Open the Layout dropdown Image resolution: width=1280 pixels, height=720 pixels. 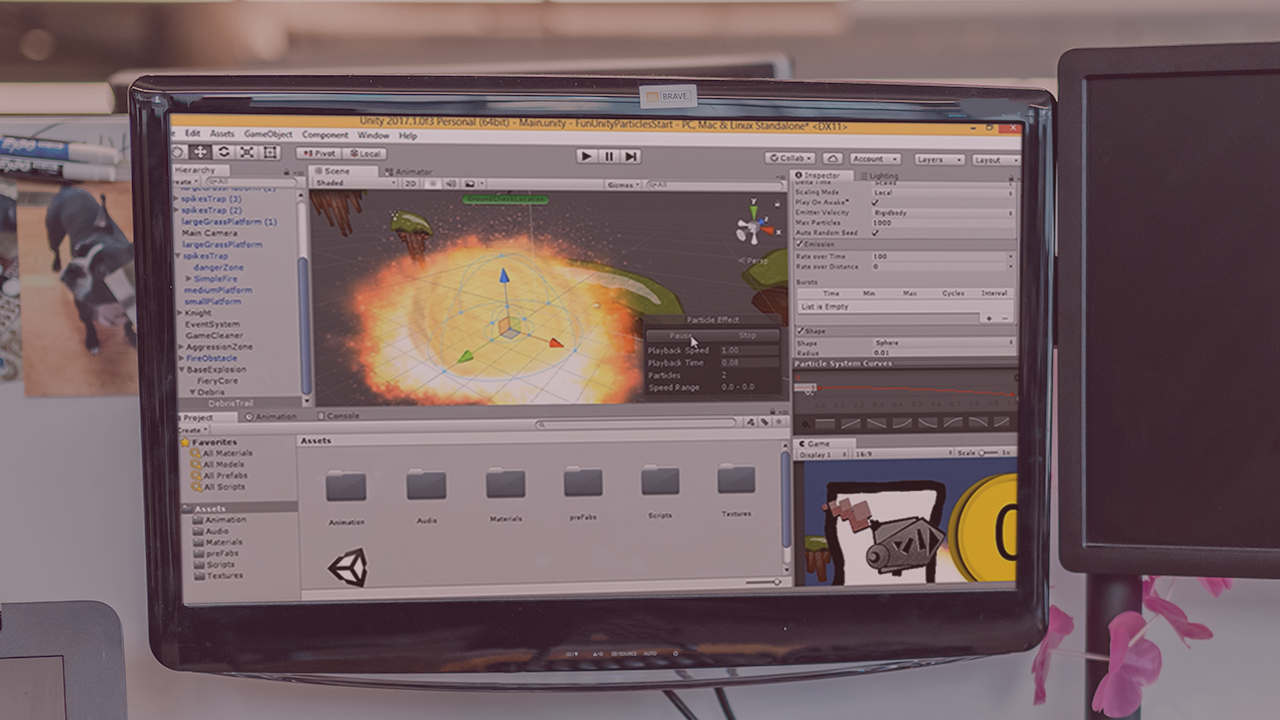coord(994,160)
